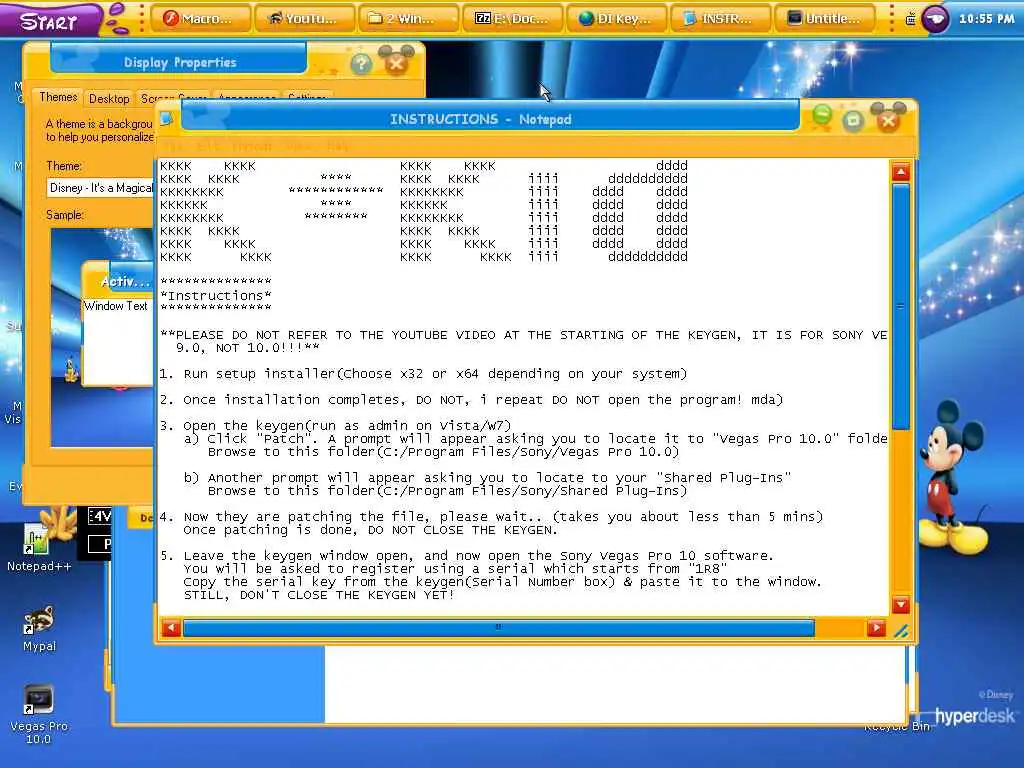This screenshot has height=768, width=1024.
Task: Open the Mypal desktop shortcut
Action: click(x=39, y=630)
